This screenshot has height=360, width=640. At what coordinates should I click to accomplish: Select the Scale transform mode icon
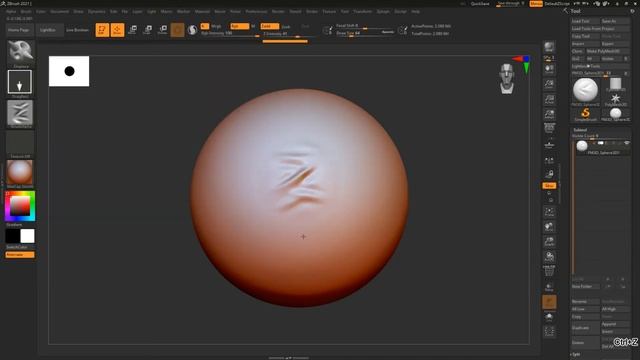point(148,29)
